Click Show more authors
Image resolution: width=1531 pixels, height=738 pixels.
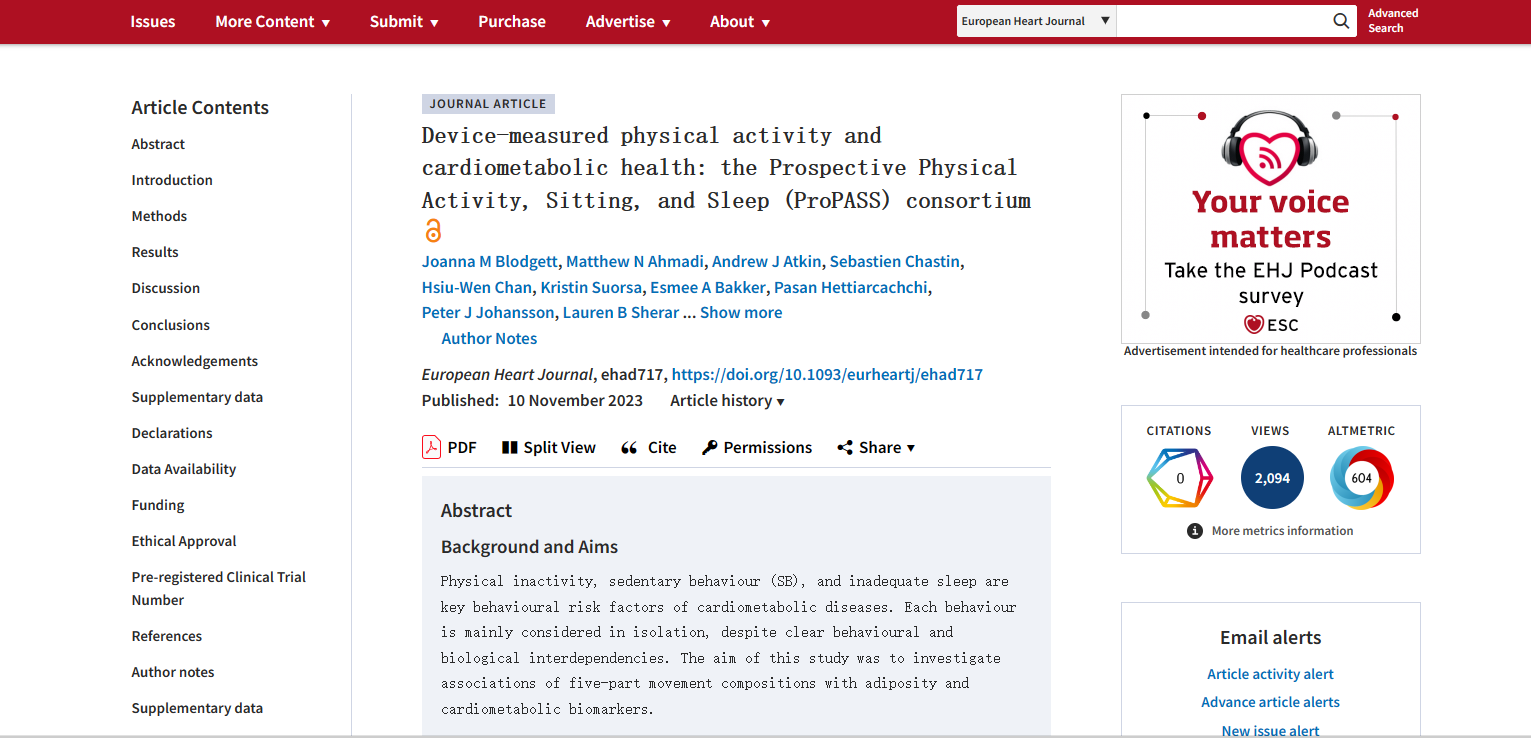741,313
